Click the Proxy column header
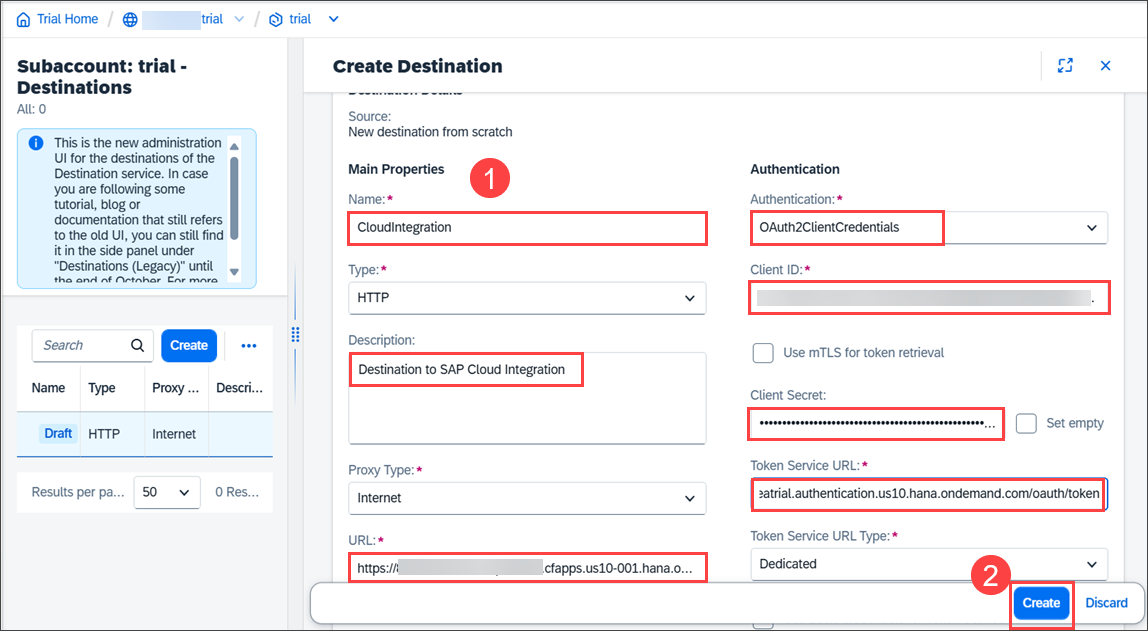The image size is (1148, 631). [x=176, y=388]
